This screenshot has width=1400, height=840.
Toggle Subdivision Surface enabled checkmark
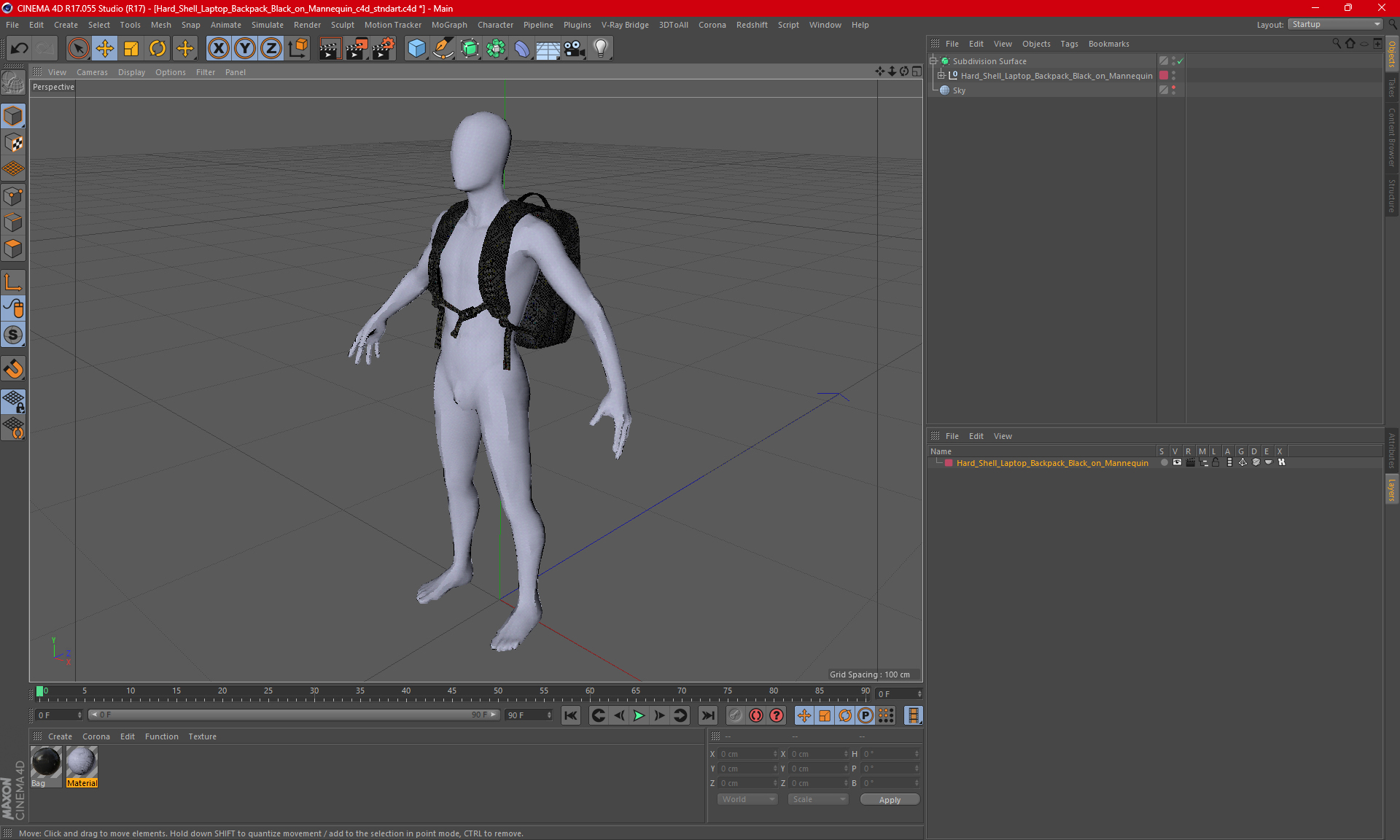[1181, 61]
